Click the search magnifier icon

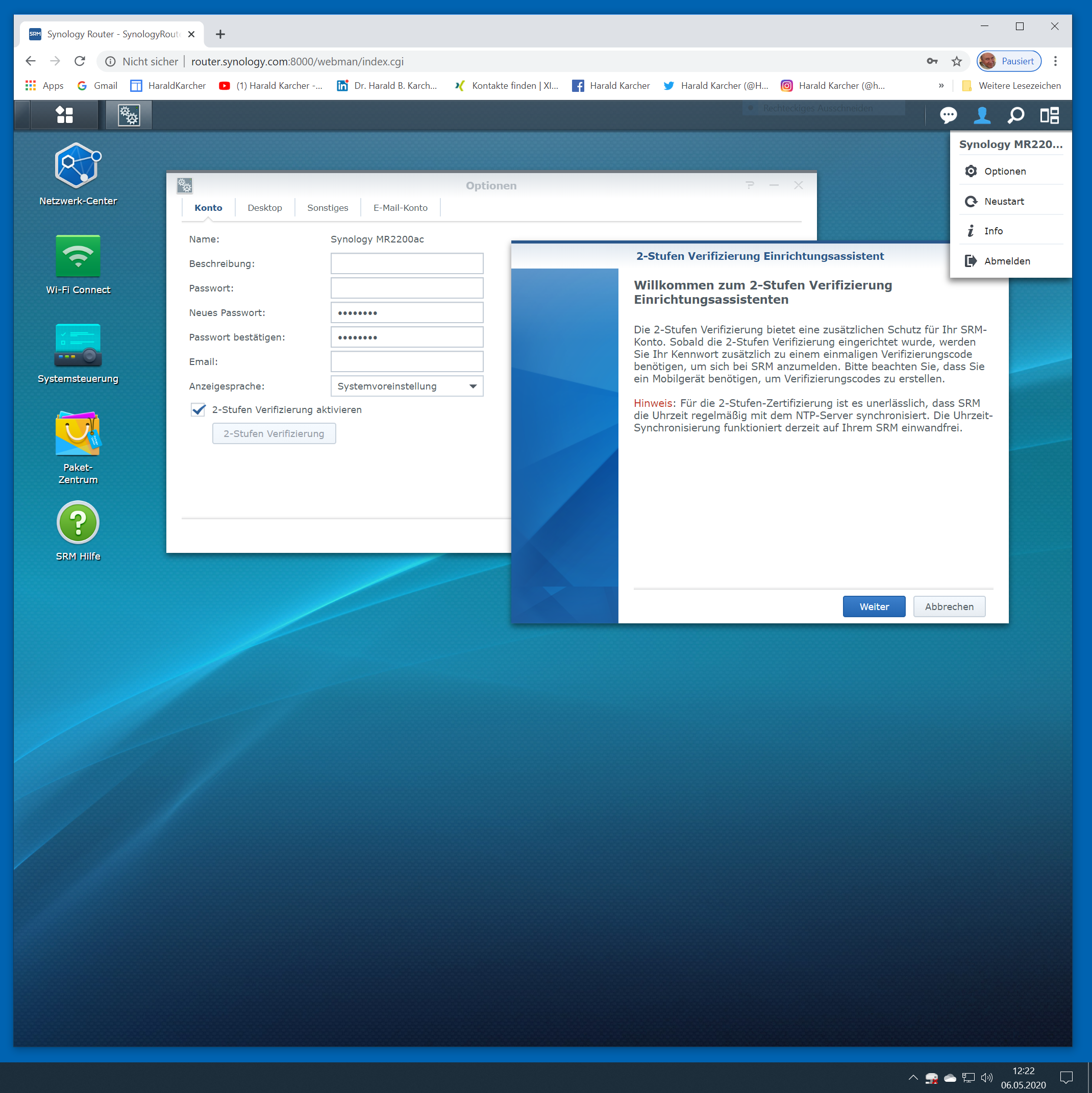point(1015,115)
